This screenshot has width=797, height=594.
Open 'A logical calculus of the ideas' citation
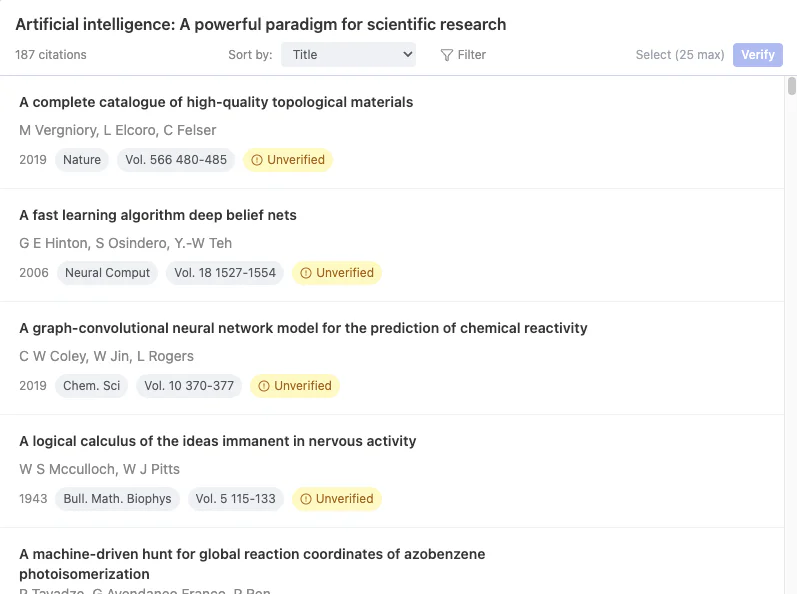(218, 441)
